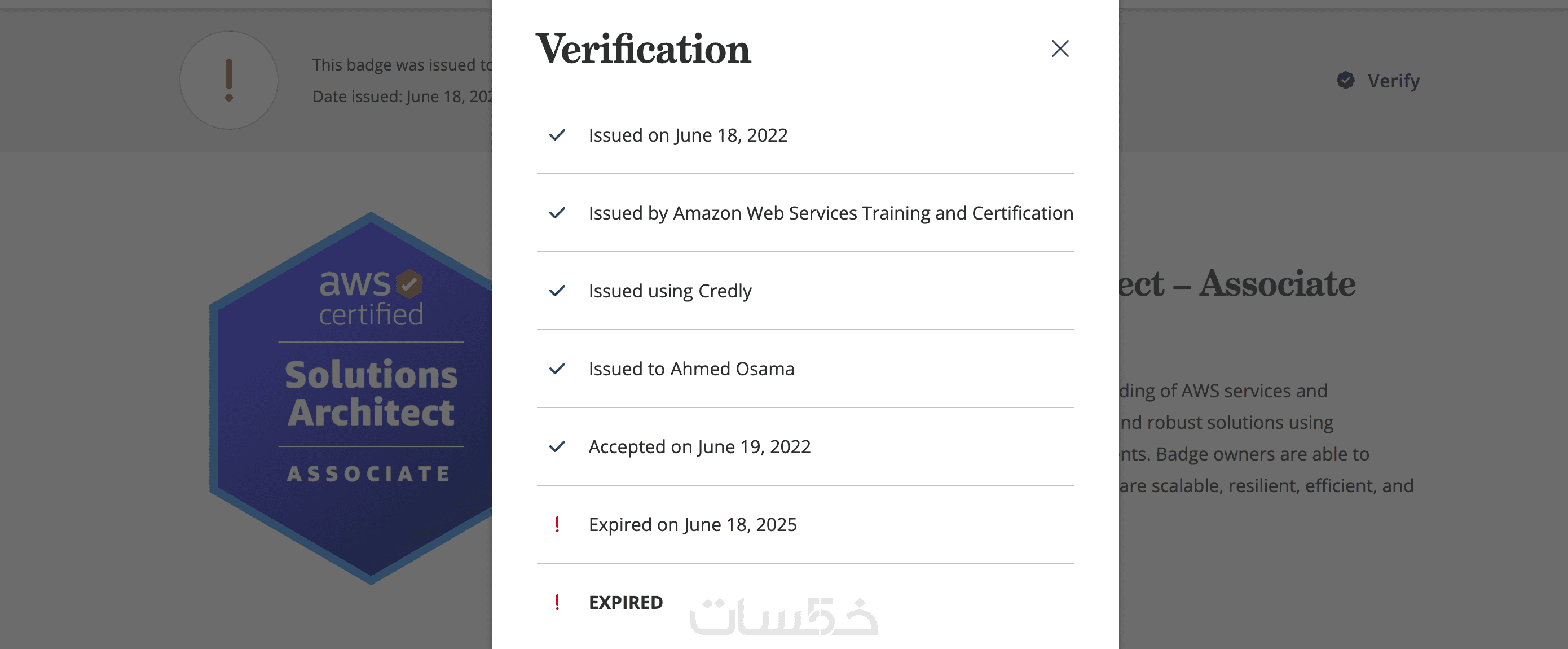Image resolution: width=1568 pixels, height=649 pixels.
Task: Click the circled exclamation warning icon
Action: coord(229,80)
